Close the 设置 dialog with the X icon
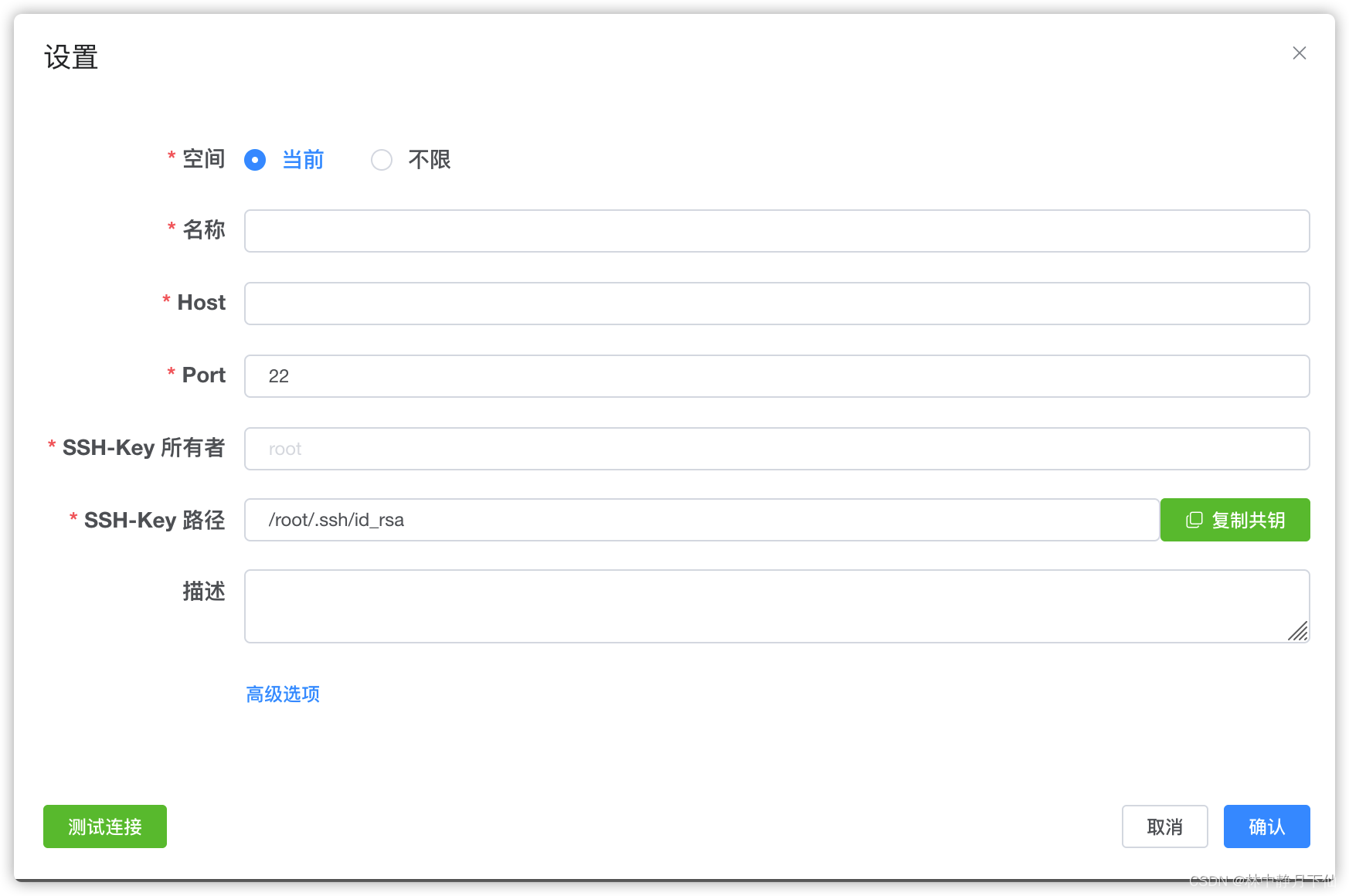 (1299, 53)
